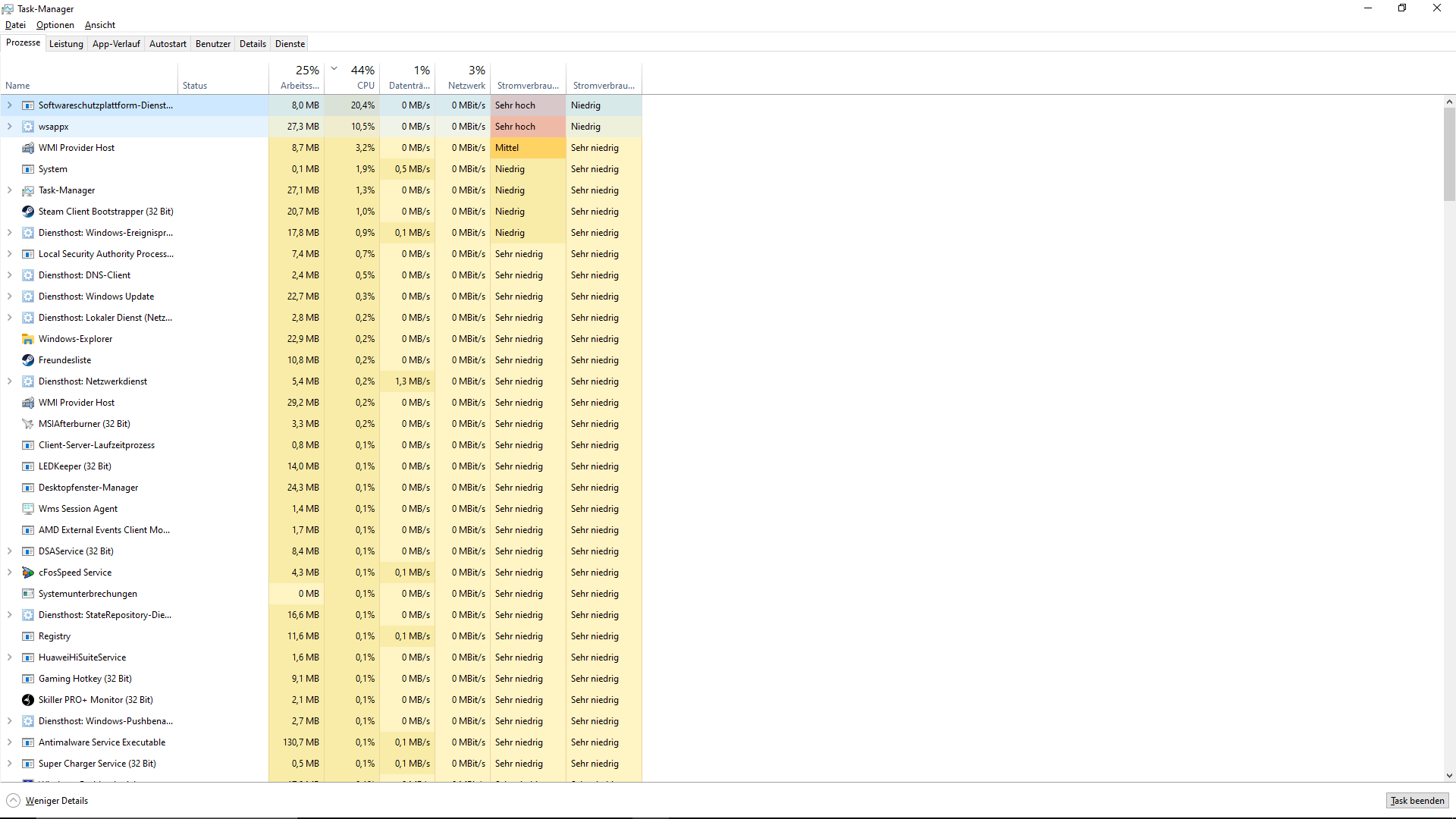Image resolution: width=1456 pixels, height=819 pixels.
Task: Expand Diensthost: Windows Update group
Action: point(10,297)
